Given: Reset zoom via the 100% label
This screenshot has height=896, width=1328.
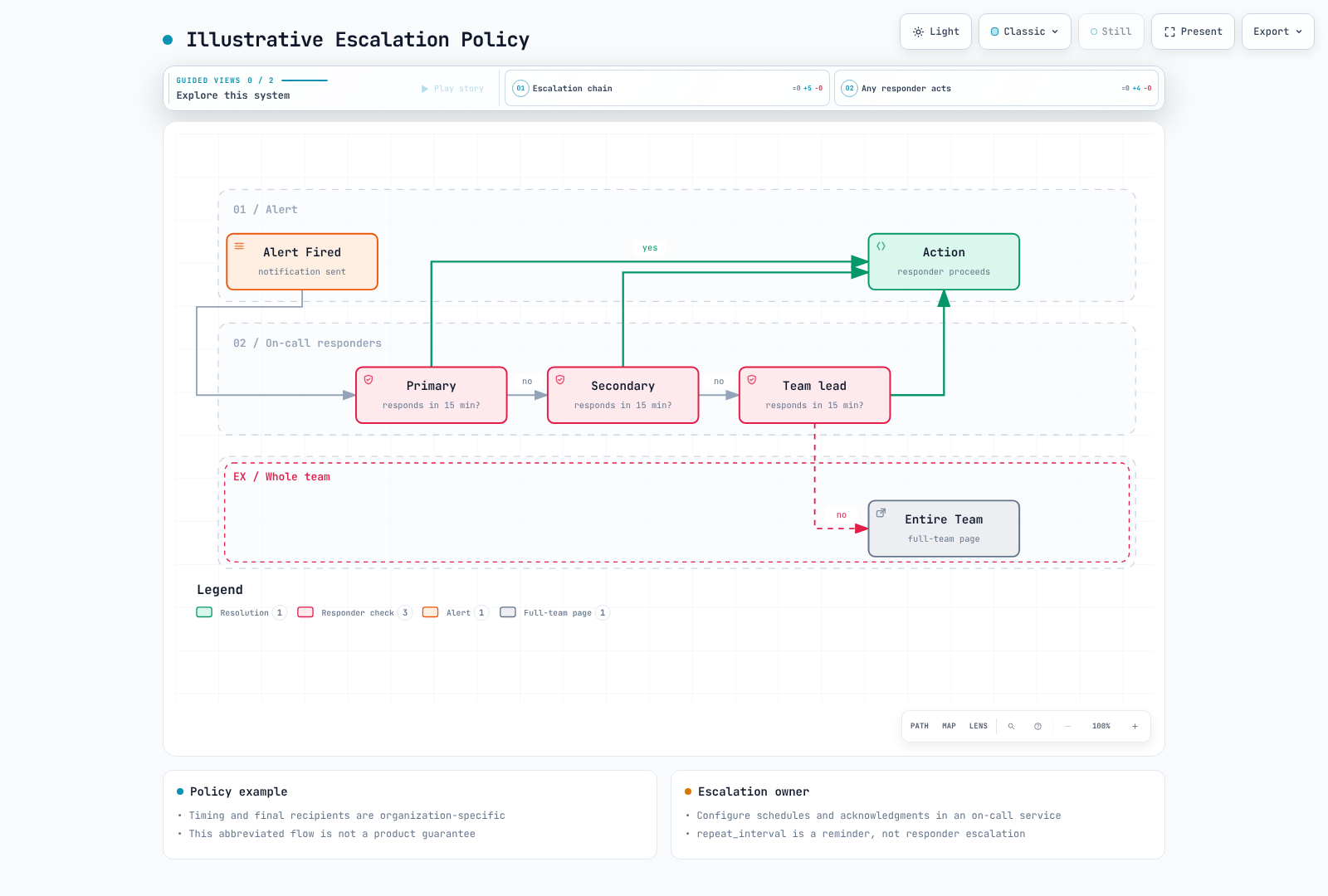Looking at the screenshot, I should tap(1101, 726).
